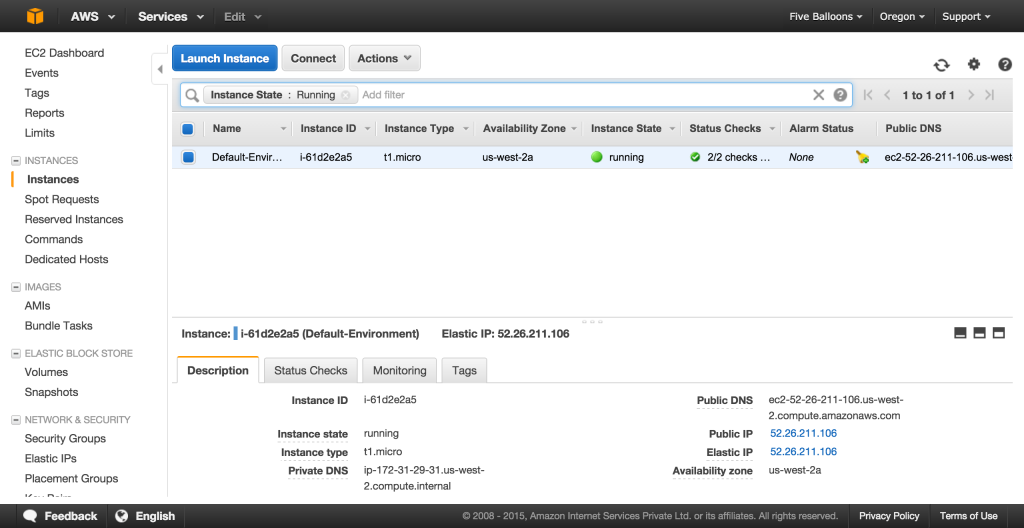
Task: Switch to the Description tab
Action: pos(217,370)
